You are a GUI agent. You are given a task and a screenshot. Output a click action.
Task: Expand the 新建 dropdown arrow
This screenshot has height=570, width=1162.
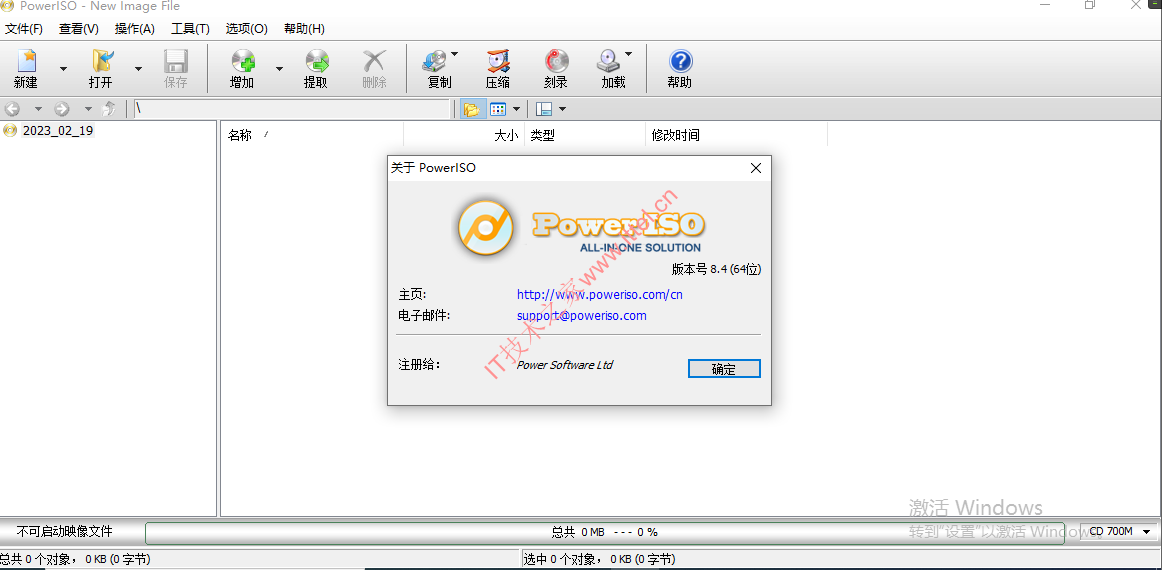[x=63, y=69]
